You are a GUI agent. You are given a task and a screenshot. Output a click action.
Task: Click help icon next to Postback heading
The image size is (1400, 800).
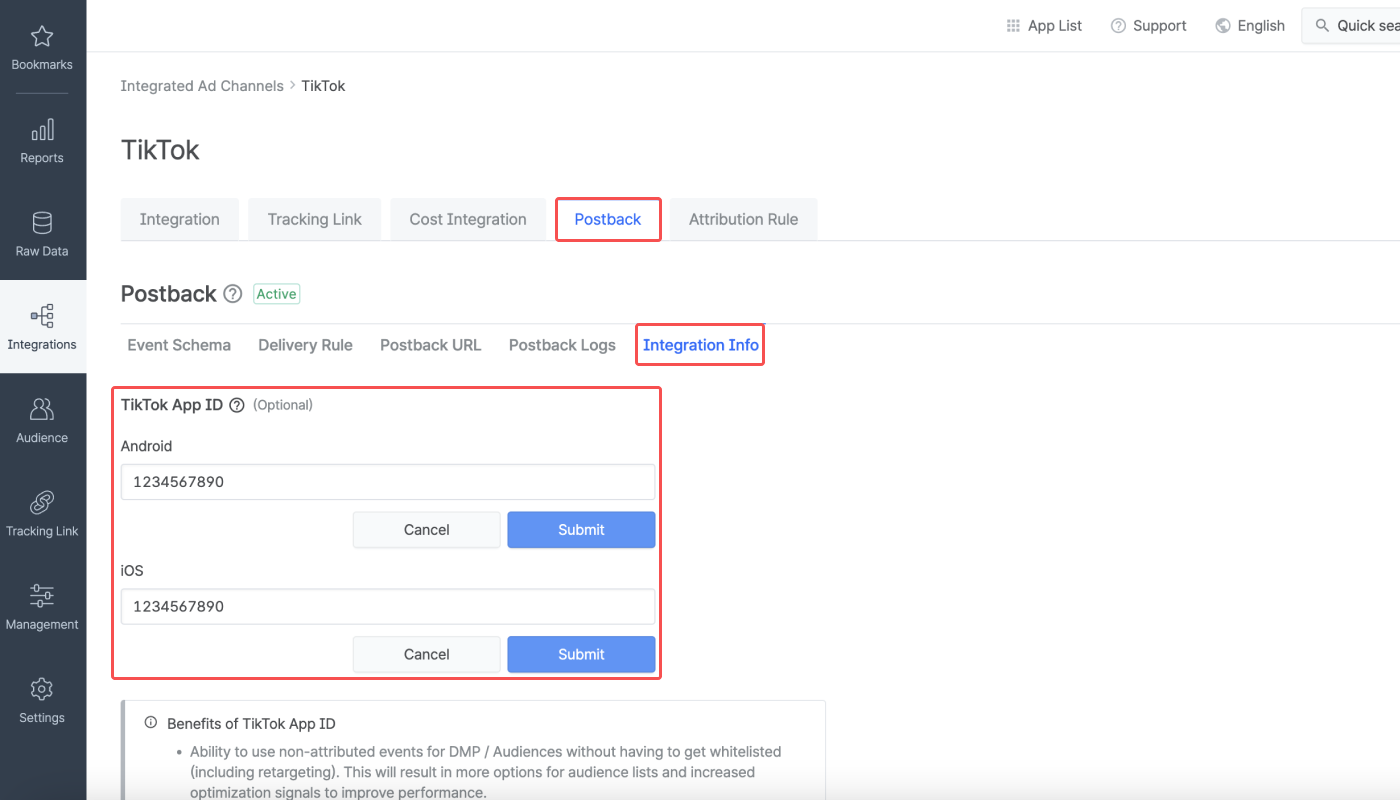click(x=232, y=294)
